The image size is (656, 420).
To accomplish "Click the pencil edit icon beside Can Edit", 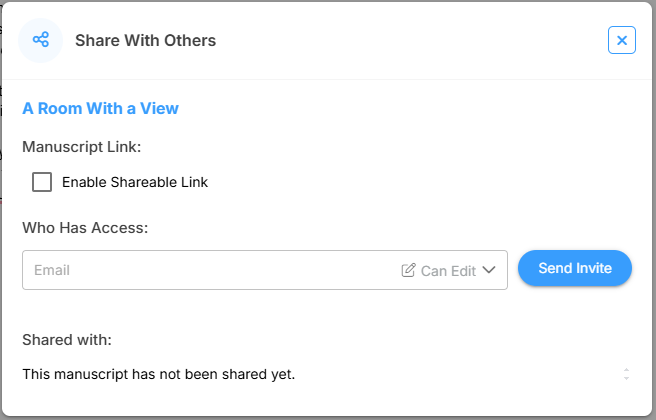I will pos(408,270).
